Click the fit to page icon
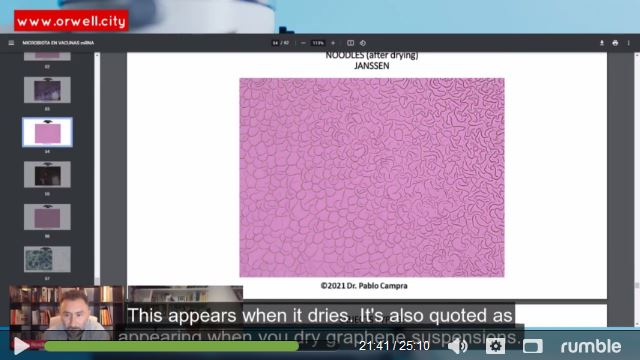Viewport: 640px width, 360px height. pyautogui.click(x=350, y=43)
